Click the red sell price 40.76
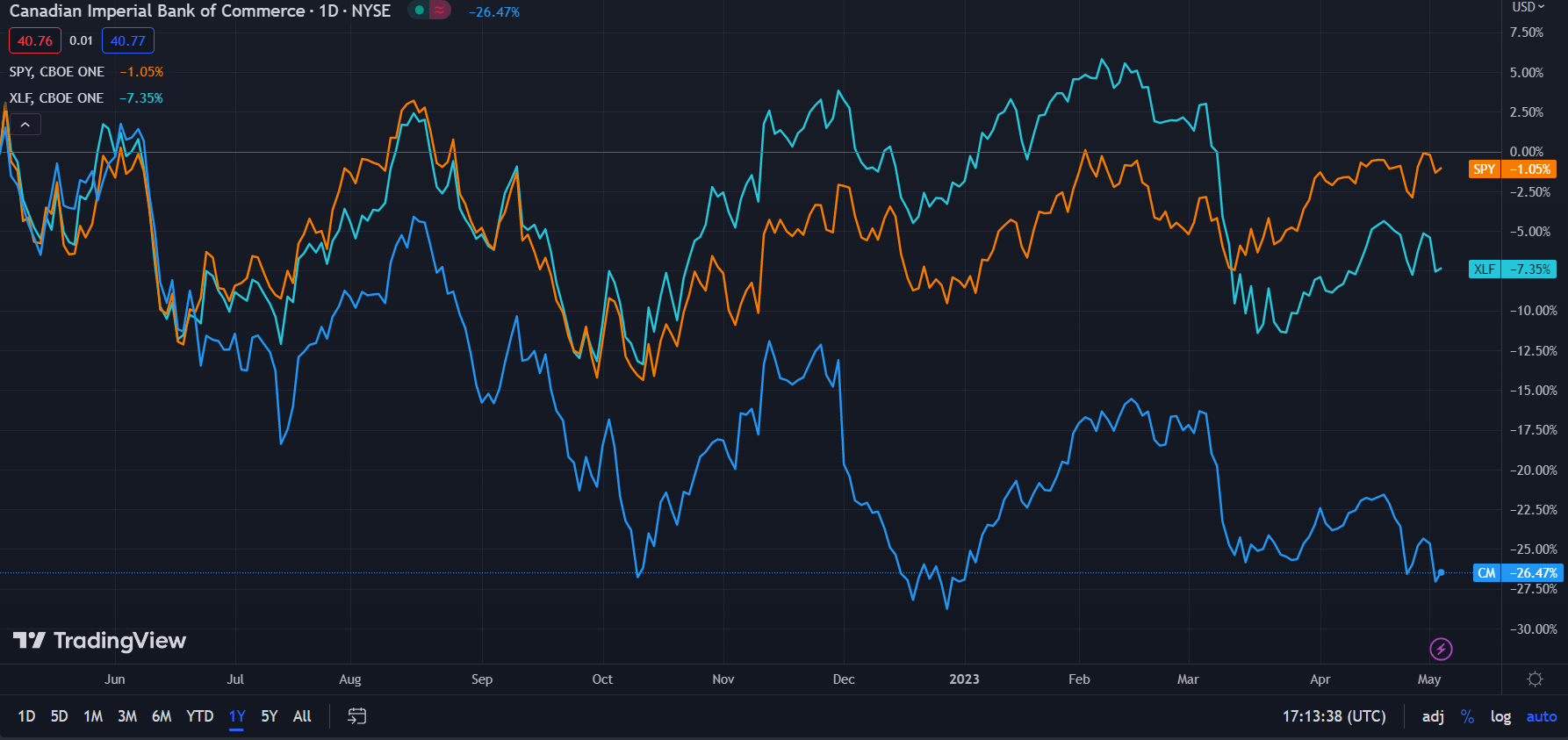Screen dimensions: 1568x740 [x=35, y=40]
